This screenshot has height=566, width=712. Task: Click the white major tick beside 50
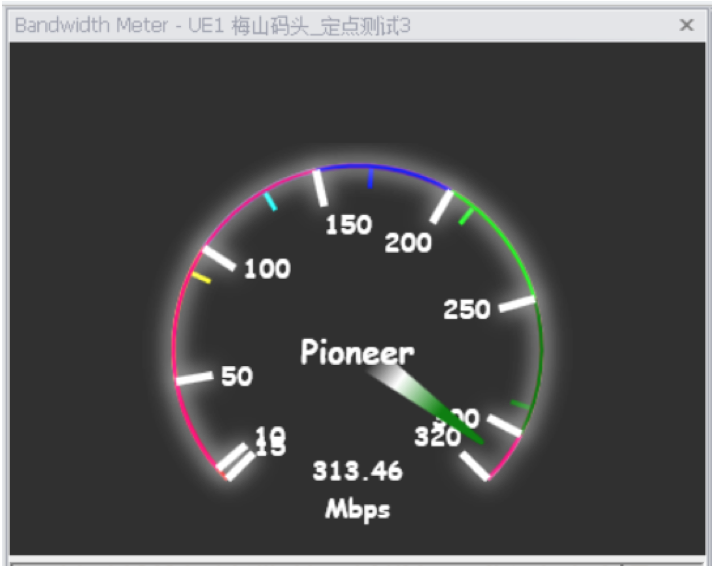point(194,378)
